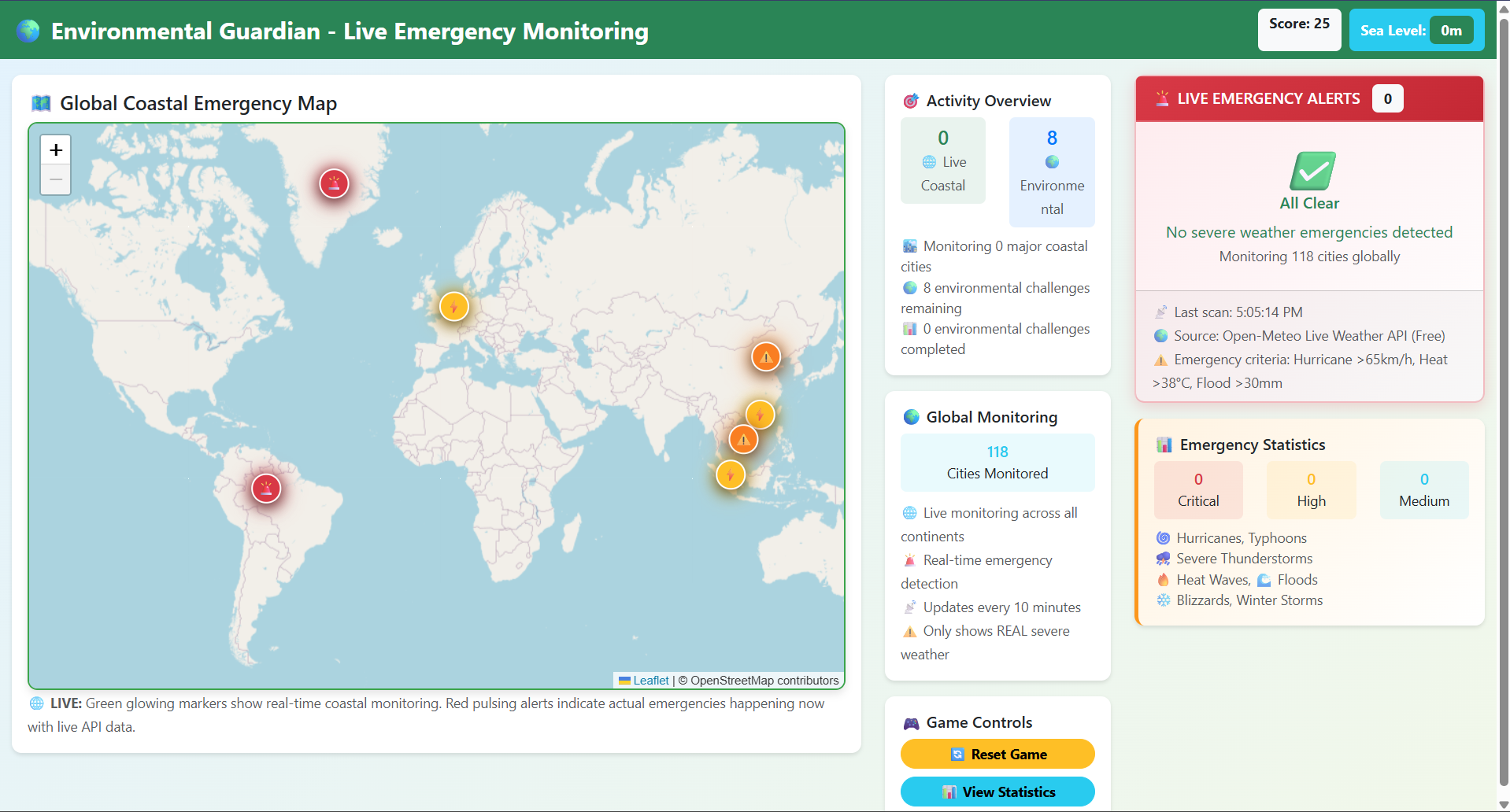
Task: Click the red siren marker in South America
Action: 266,489
